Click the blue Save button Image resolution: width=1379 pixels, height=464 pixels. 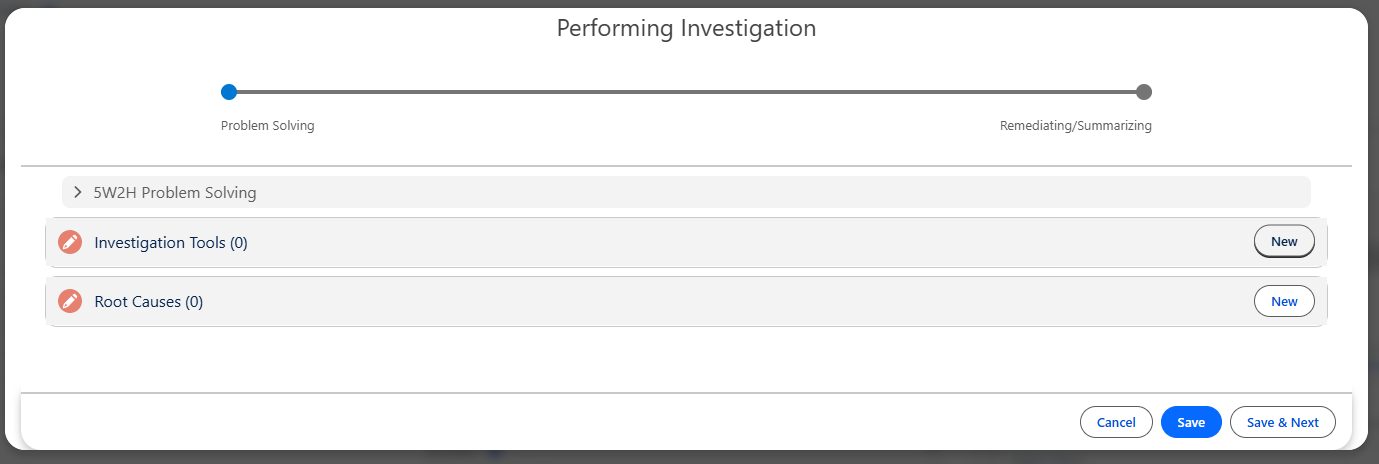[x=1191, y=422]
